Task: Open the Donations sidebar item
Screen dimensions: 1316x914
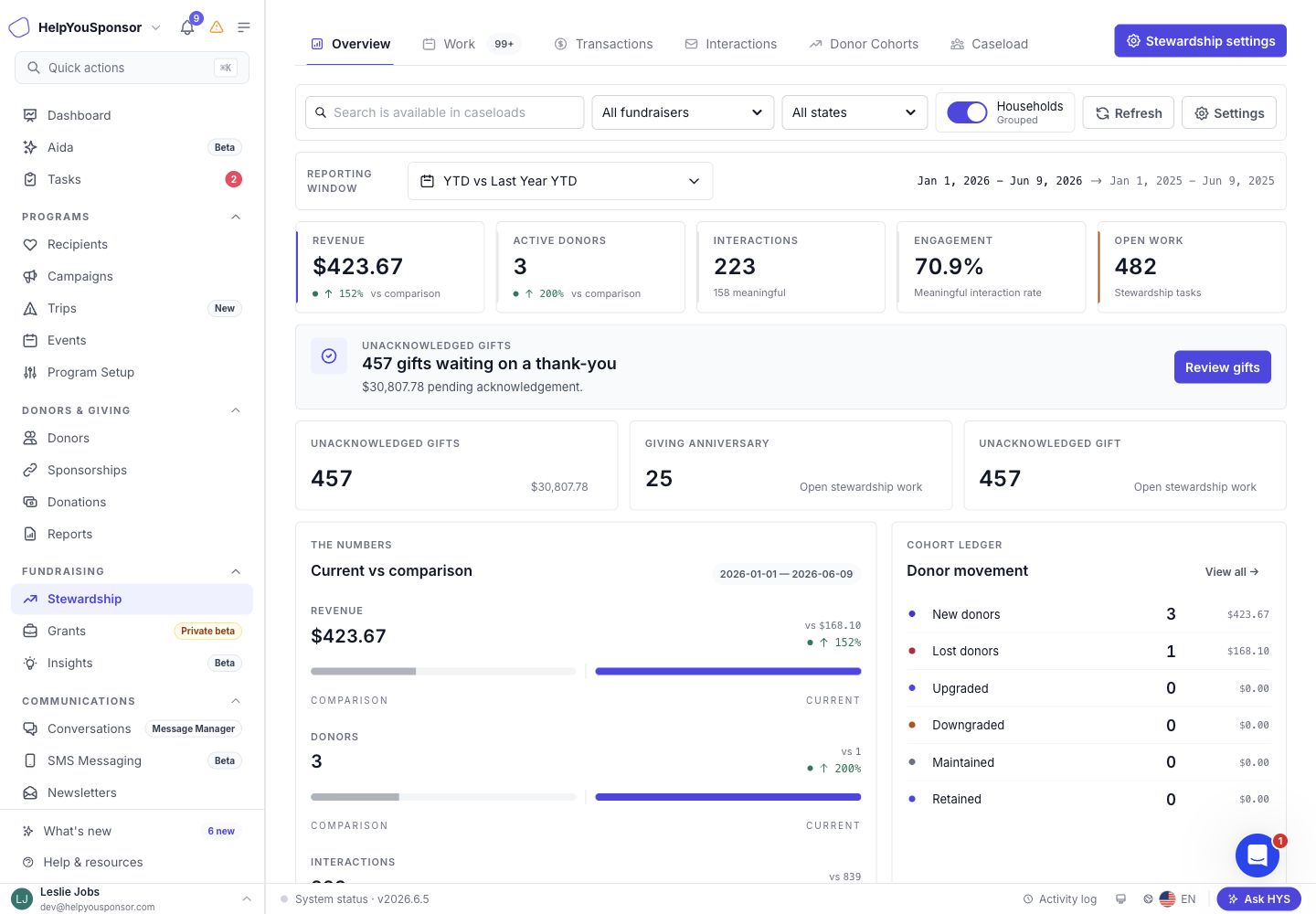Action: (x=132, y=502)
